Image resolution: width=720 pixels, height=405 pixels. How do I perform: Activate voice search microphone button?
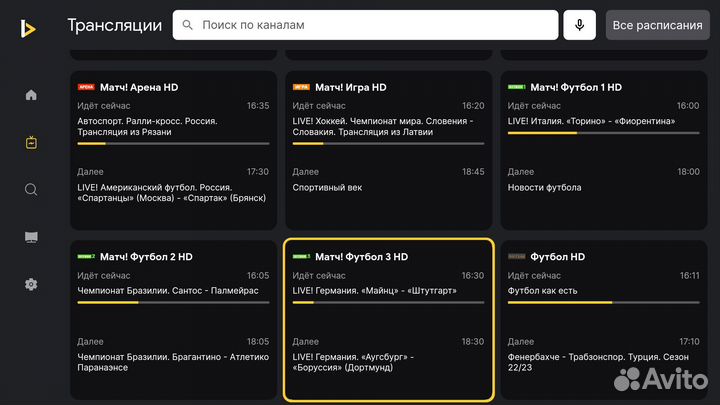(578, 25)
